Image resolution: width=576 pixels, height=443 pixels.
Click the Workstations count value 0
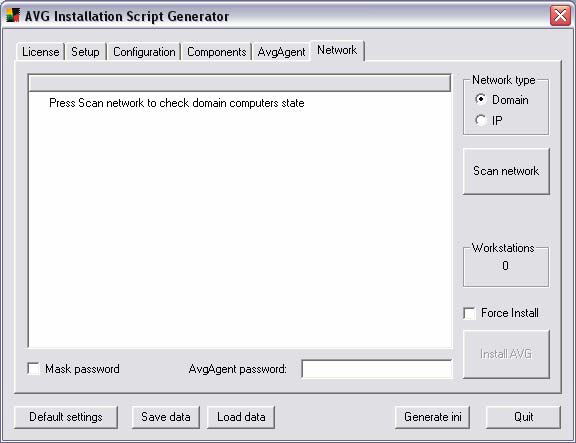point(505,265)
